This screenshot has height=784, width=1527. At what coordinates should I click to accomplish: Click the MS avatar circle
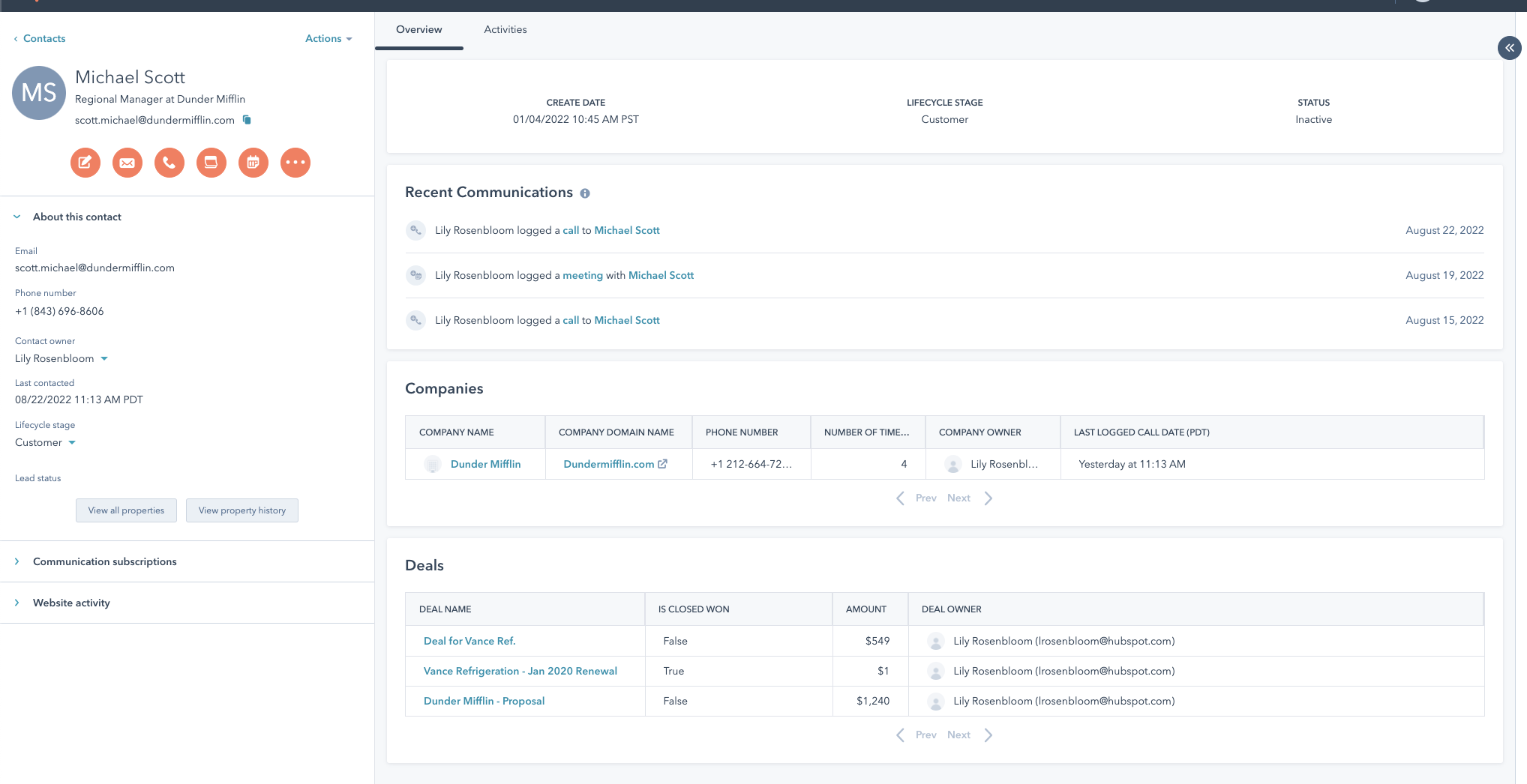[39, 93]
